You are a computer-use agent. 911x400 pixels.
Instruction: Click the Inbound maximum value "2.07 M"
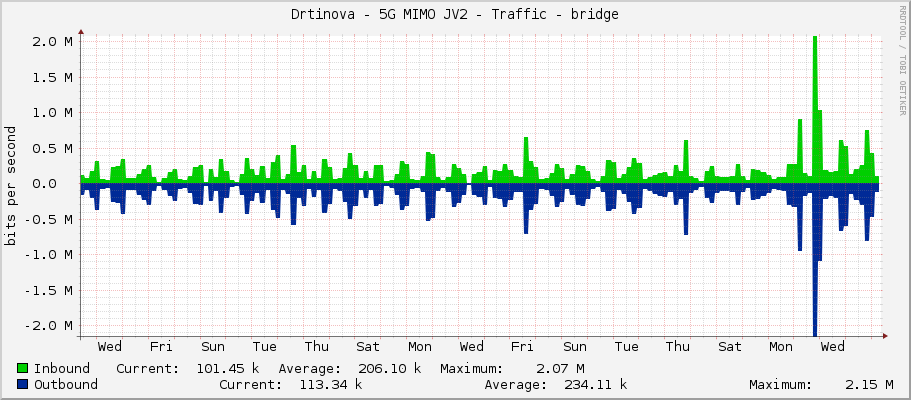(559, 369)
